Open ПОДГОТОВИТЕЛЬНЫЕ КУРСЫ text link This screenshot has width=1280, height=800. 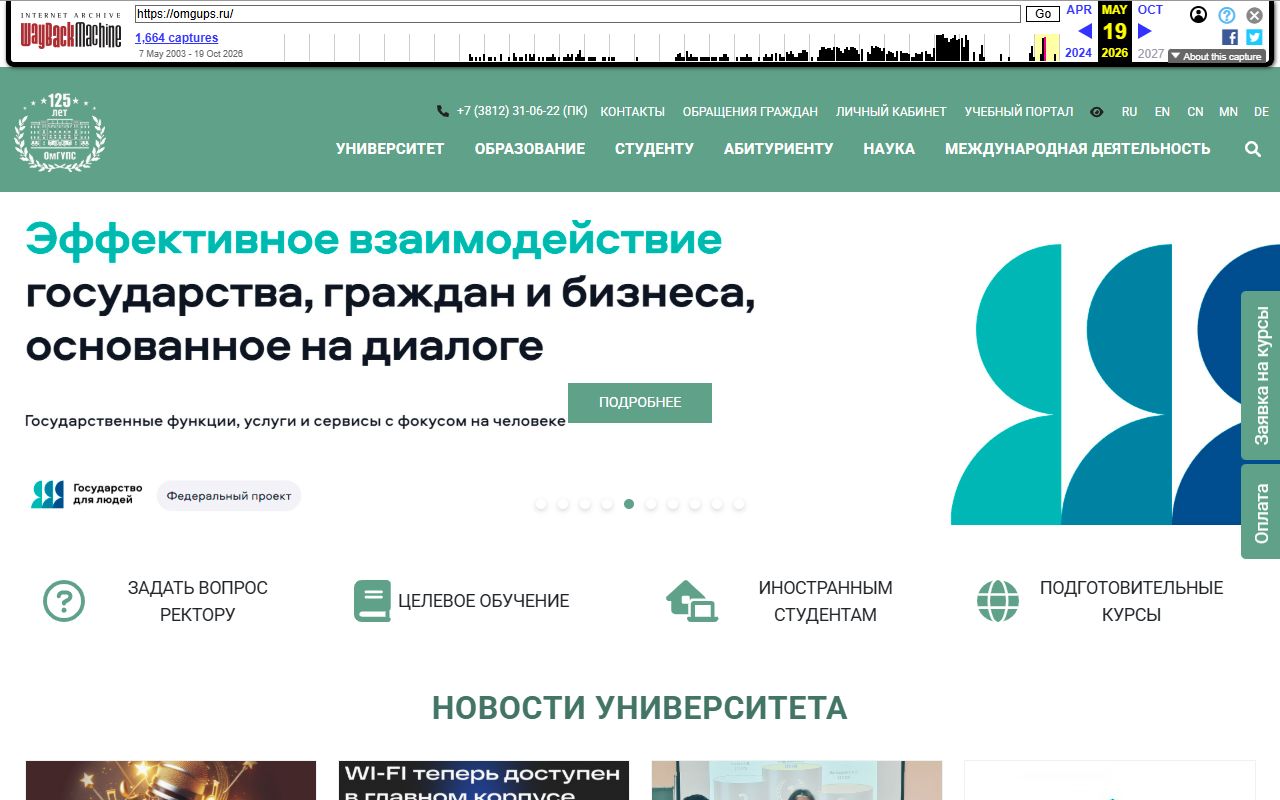1131,601
